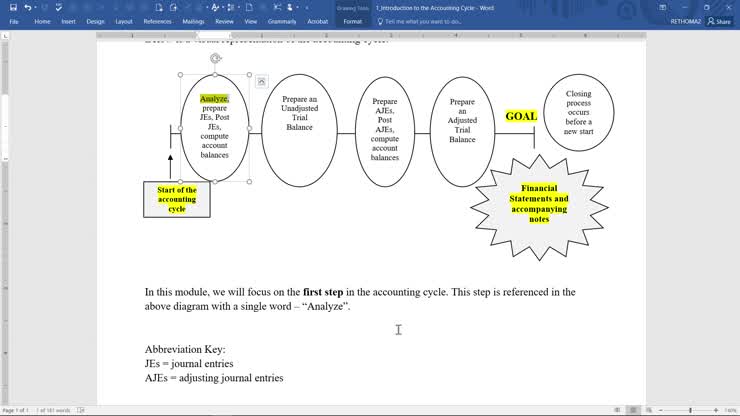Click the zoom slider handle
The height and width of the screenshot is (416, 740).
coord(690,410)
